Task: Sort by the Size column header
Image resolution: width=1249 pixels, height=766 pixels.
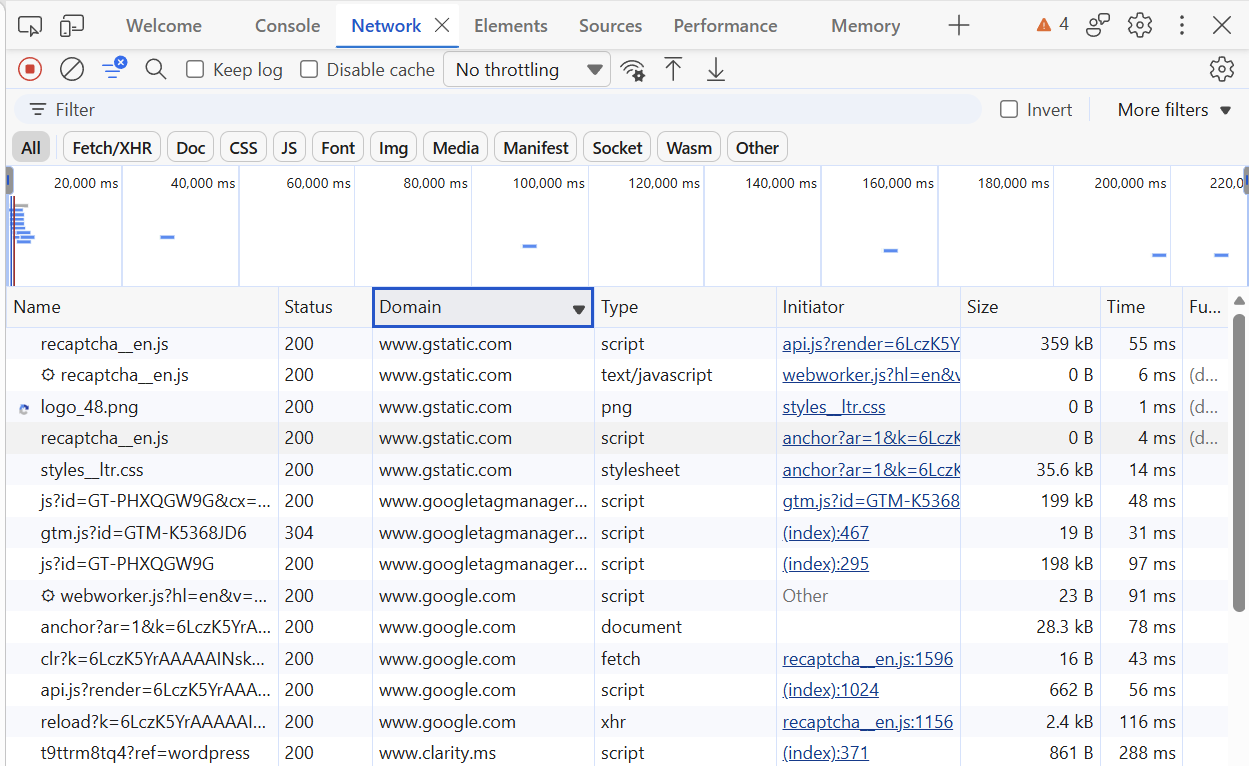Action: click(x=1030, y=307)
